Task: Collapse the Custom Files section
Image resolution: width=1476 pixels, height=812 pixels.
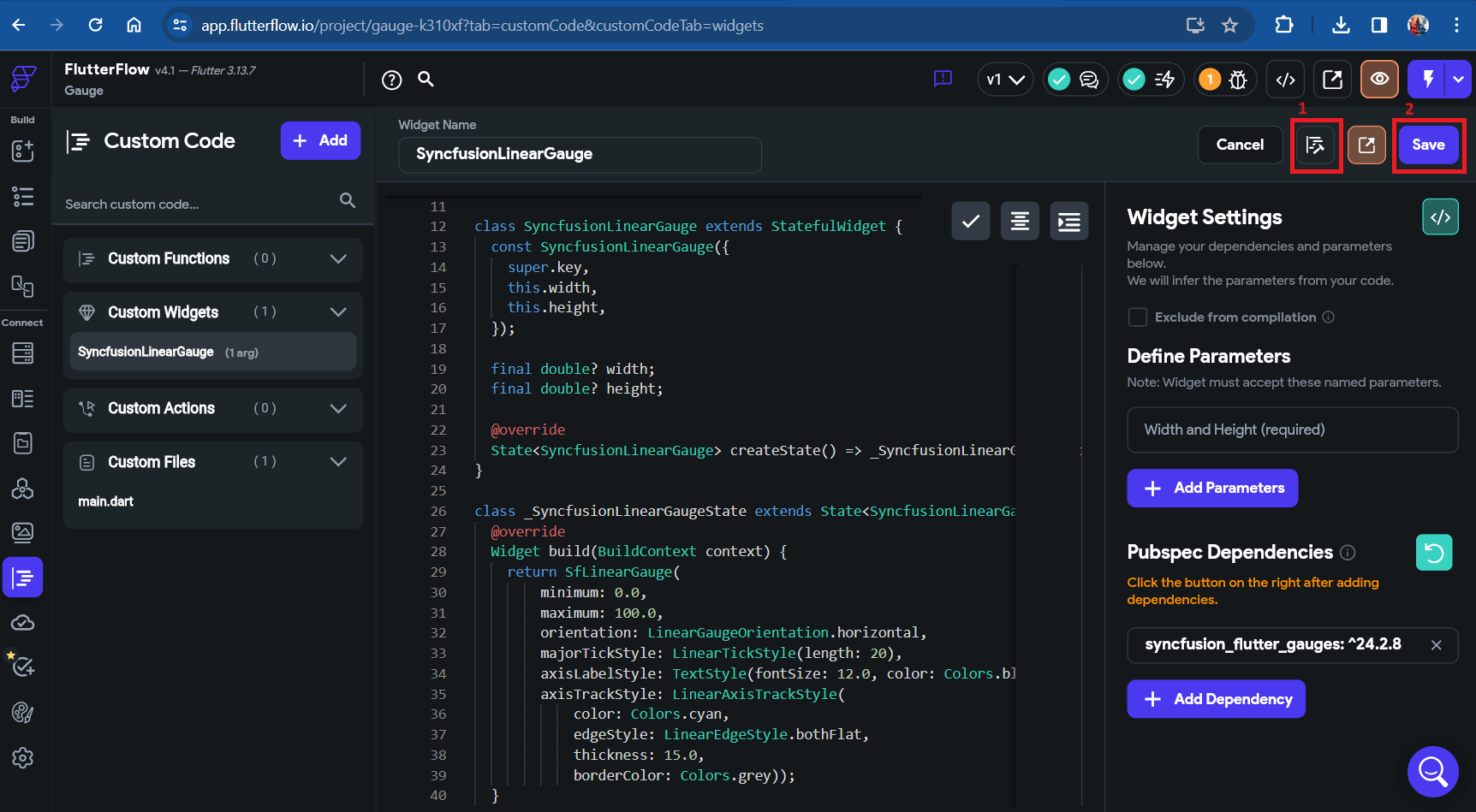Action: (338, 462)
